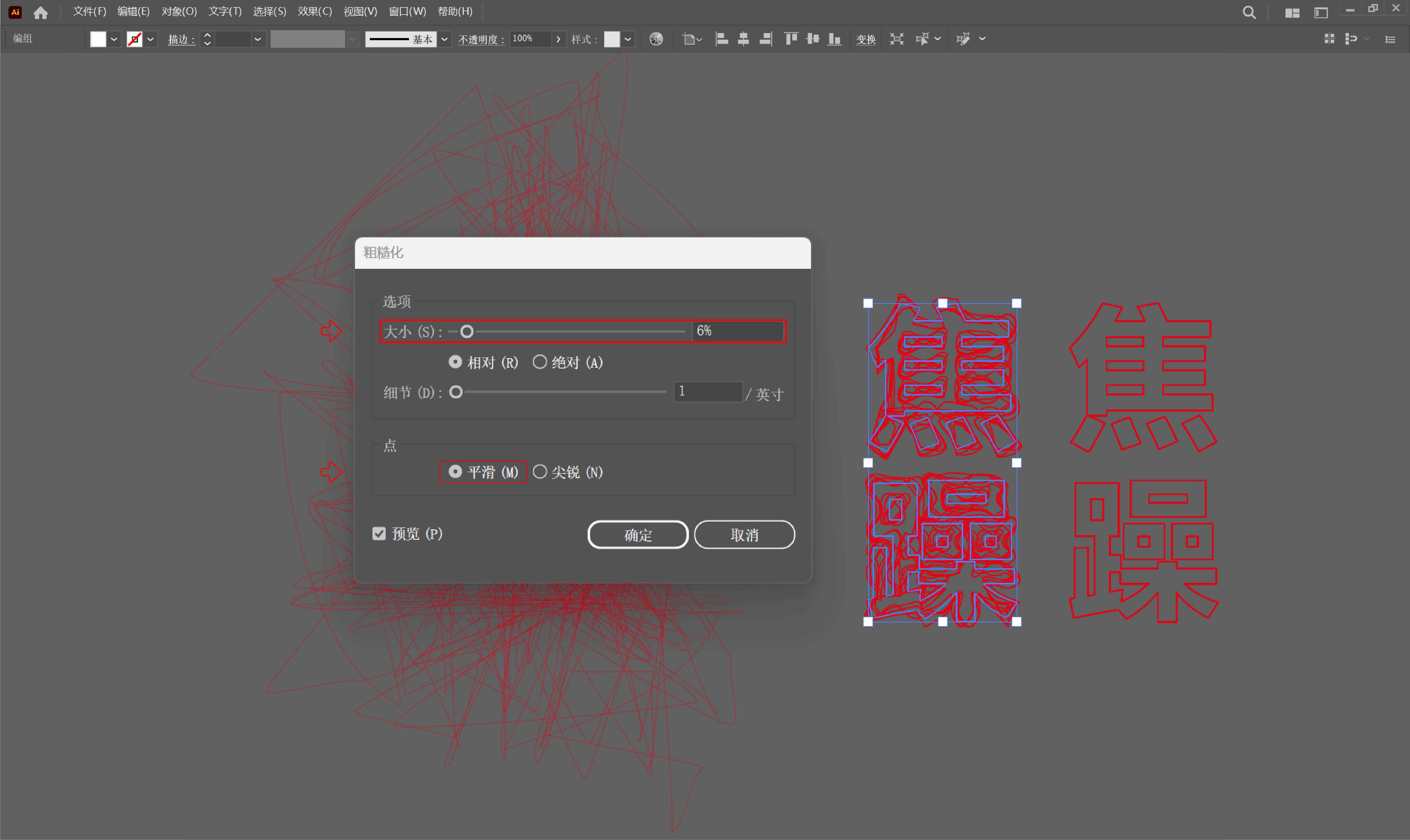Click the Detail (细节) slider handle
This screenshot has width=1410, height=840.
(x=456, y=392)
